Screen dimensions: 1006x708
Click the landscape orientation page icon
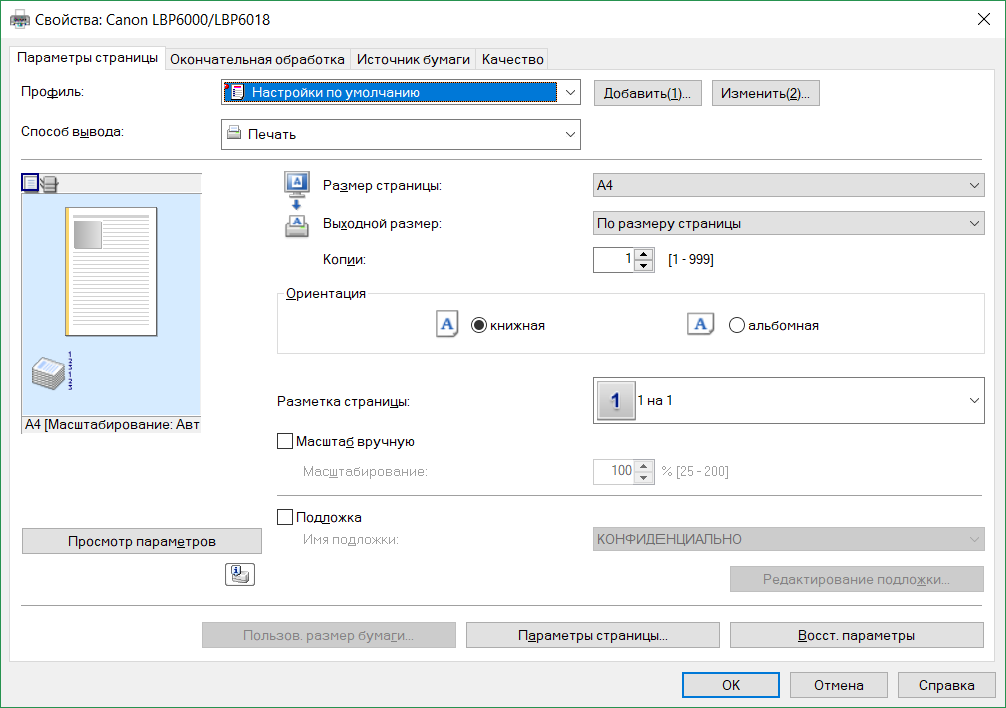[701, 324]
